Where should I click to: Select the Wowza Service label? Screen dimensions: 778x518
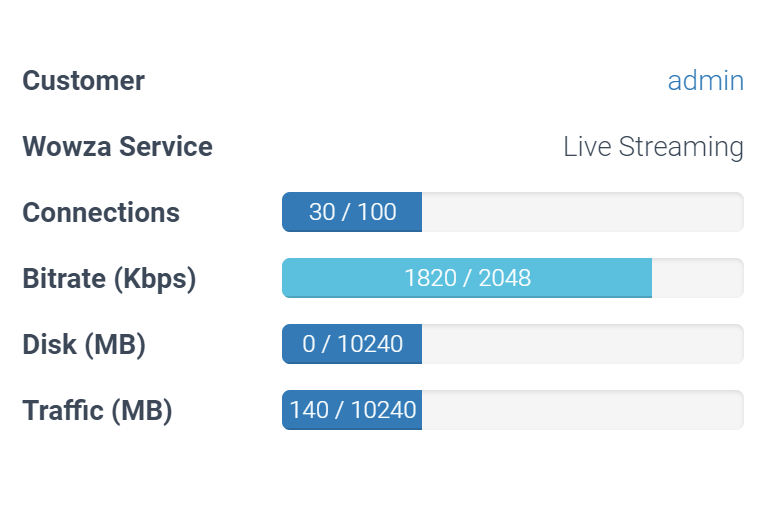pyautogui.click(x=118, y=147)
